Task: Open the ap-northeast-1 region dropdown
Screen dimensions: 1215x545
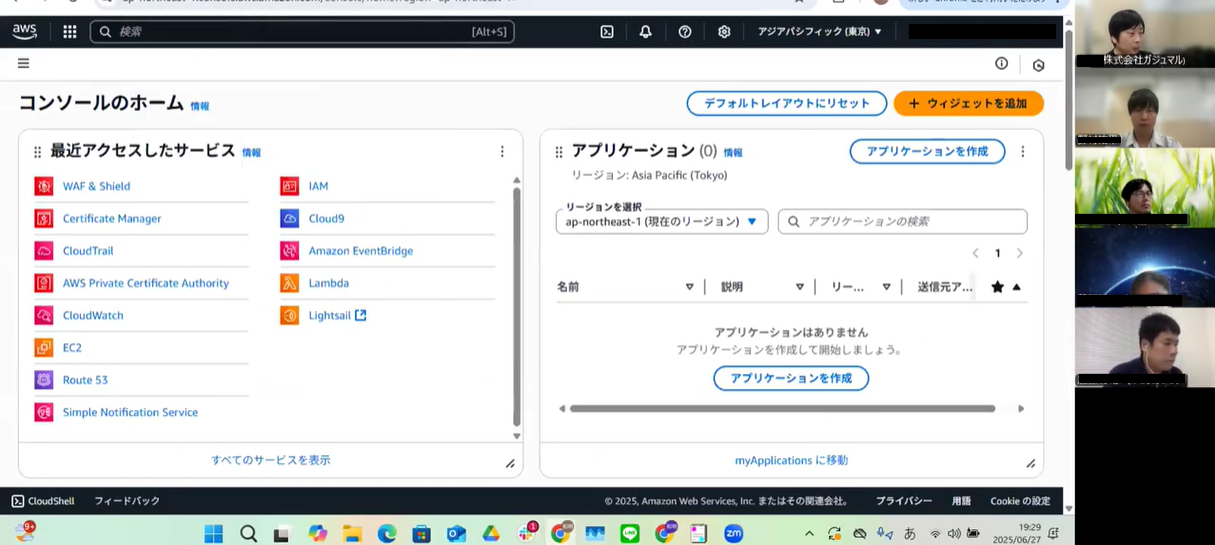Action: pos(662,221)
